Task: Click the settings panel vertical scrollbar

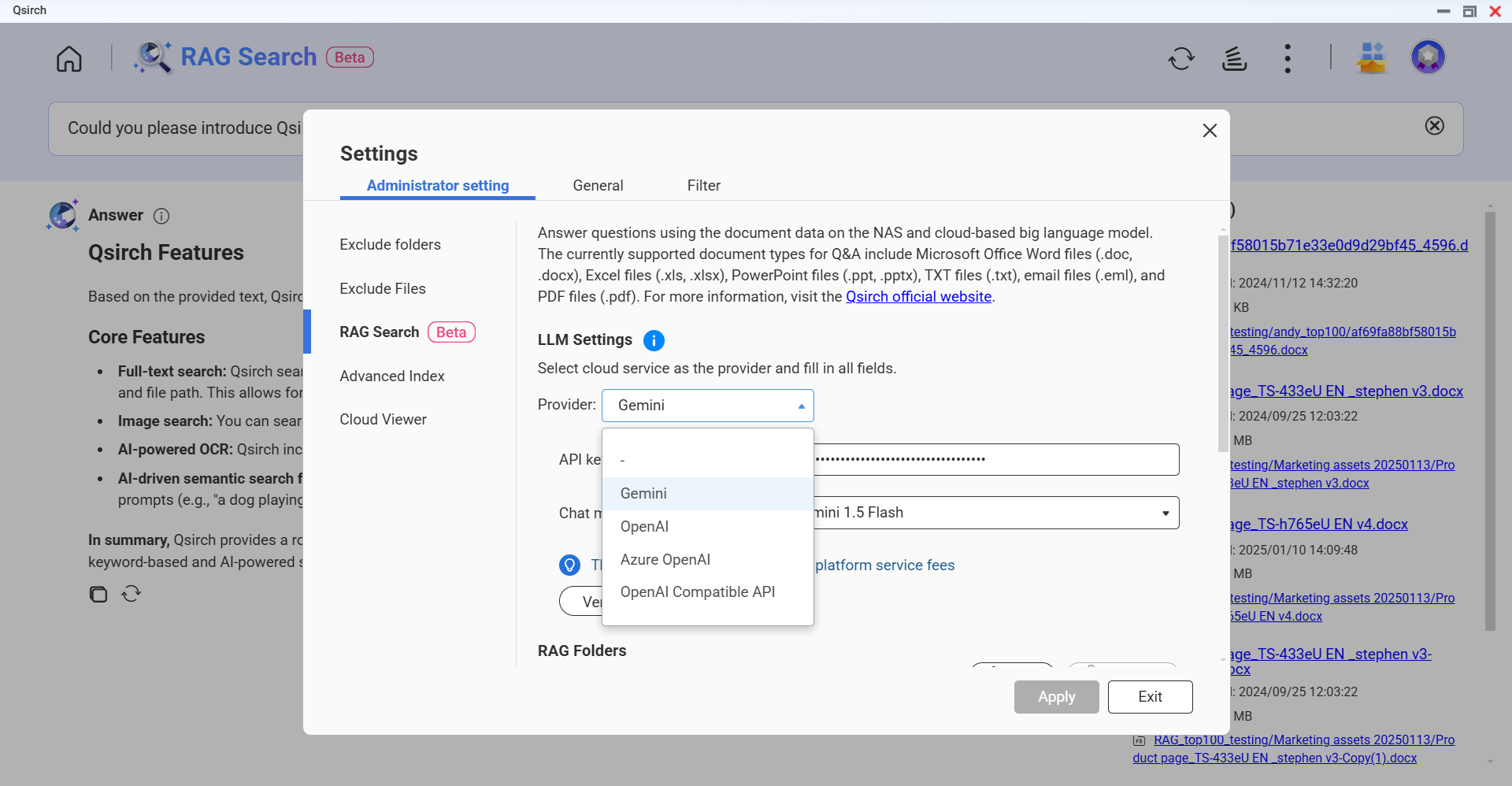Action: coord(1222,342)
